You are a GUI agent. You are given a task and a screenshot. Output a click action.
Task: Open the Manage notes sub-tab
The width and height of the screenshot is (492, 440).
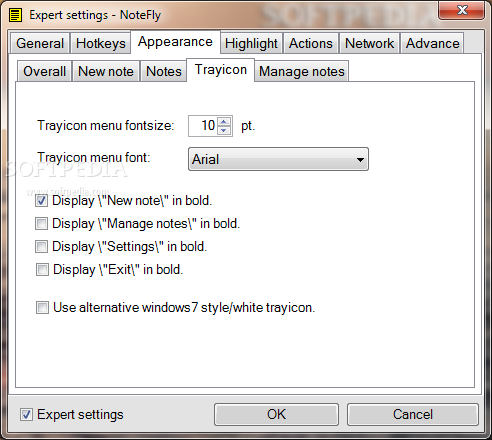point(302,71)
